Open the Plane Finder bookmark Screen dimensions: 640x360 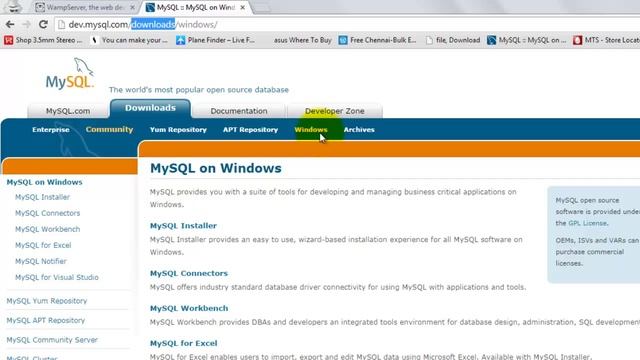(216, 40)
